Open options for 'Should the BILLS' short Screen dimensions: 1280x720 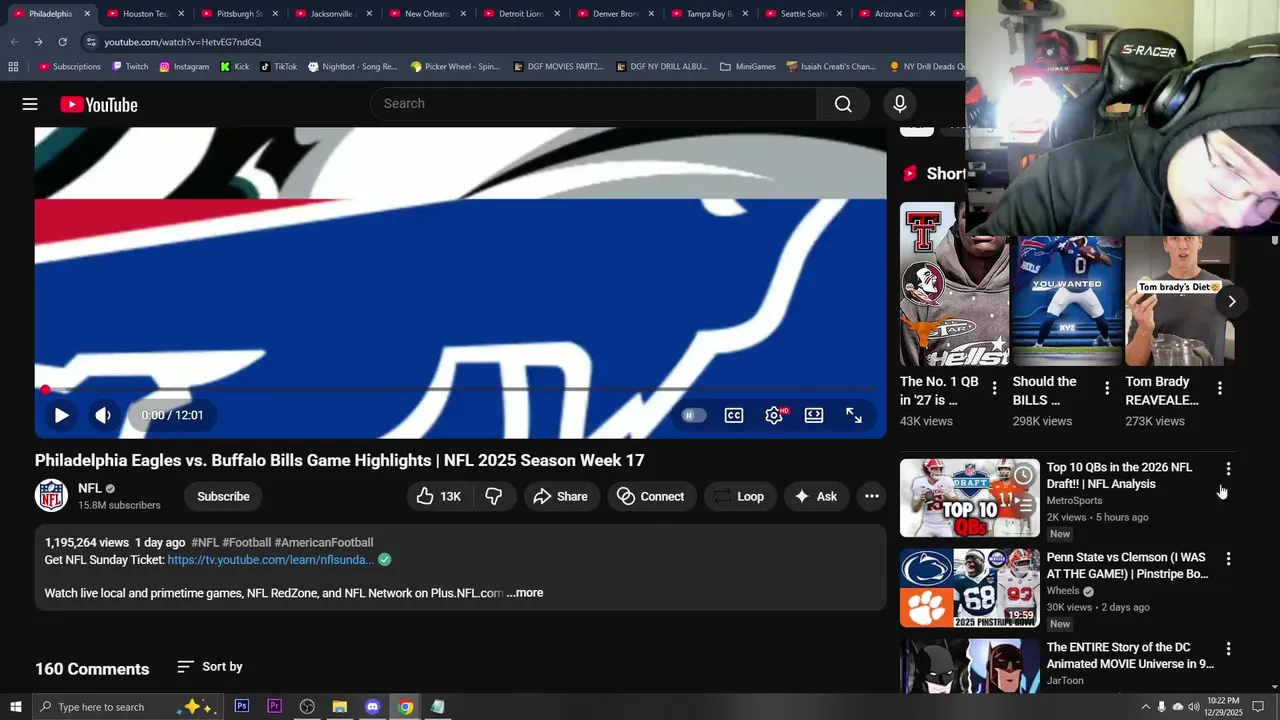pos(1107,388)
